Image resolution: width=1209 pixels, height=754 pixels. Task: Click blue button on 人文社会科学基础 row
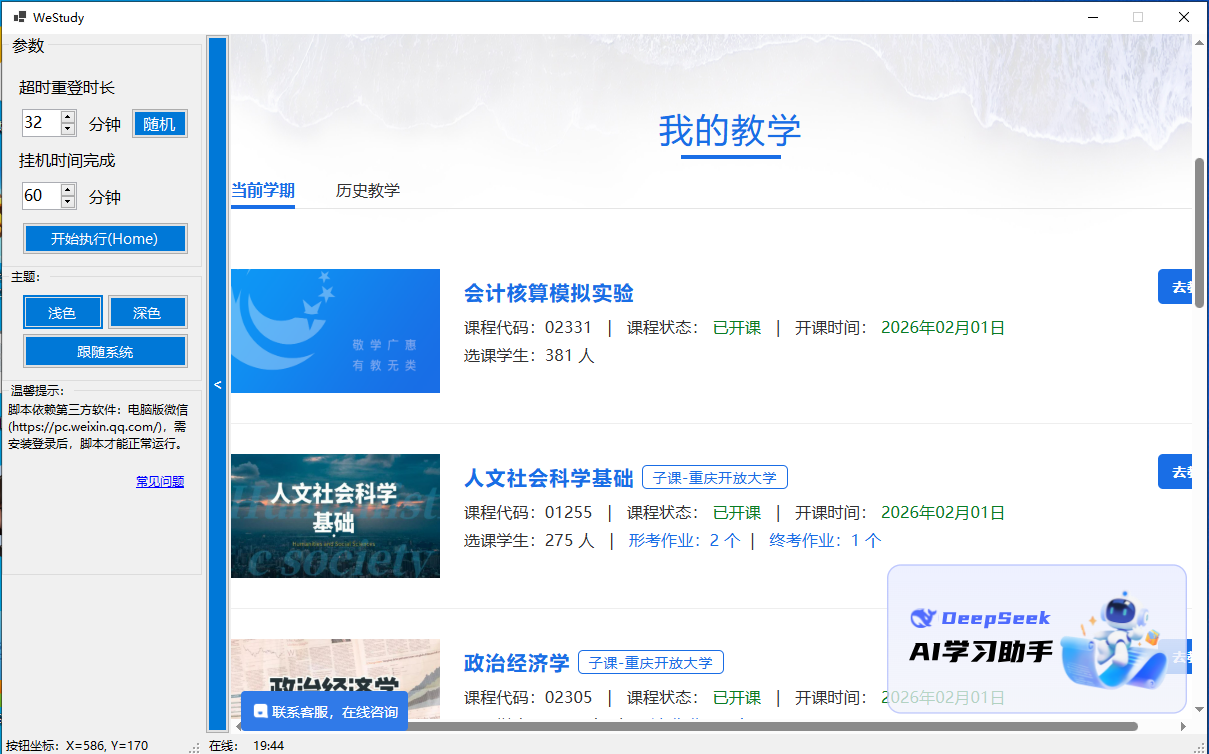point(1175,472)
